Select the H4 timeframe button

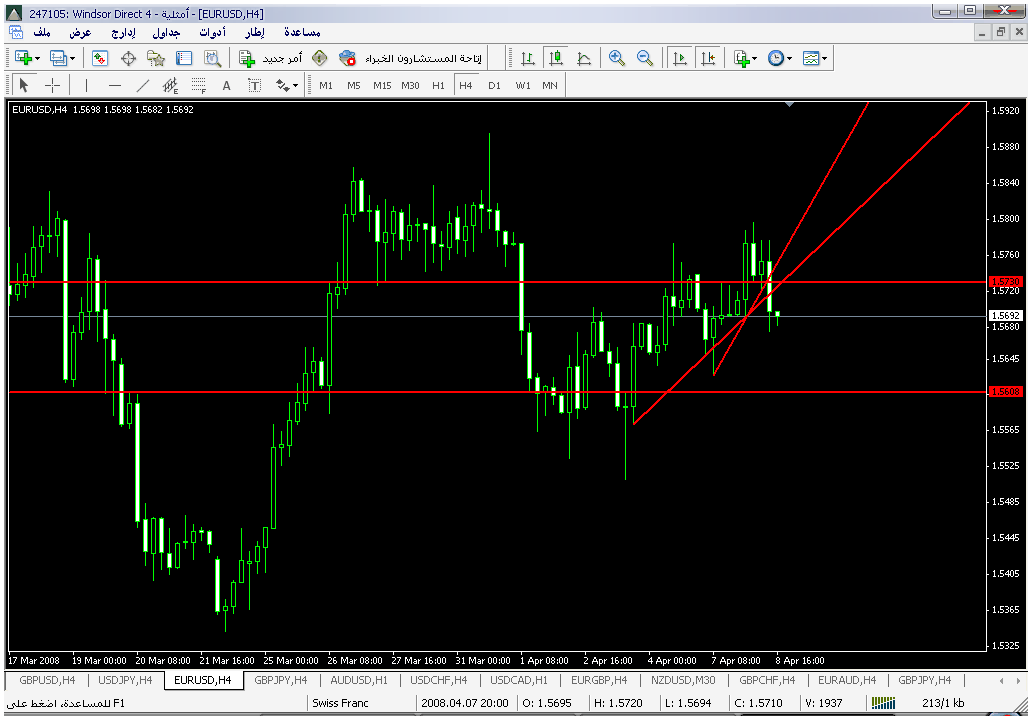coord(466,86)
